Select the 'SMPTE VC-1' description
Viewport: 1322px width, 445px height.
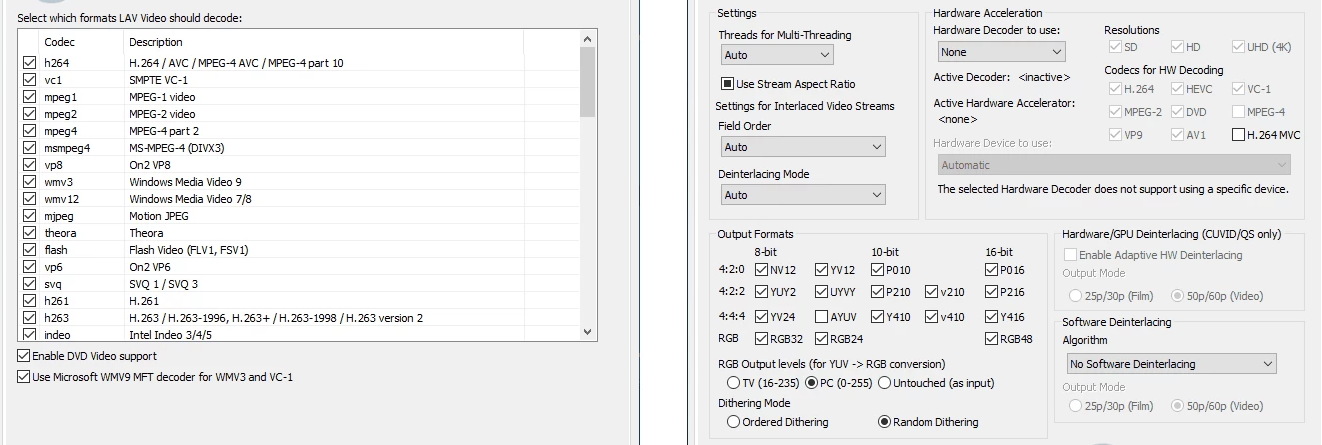pyautogui.click(x=158, y=80)
